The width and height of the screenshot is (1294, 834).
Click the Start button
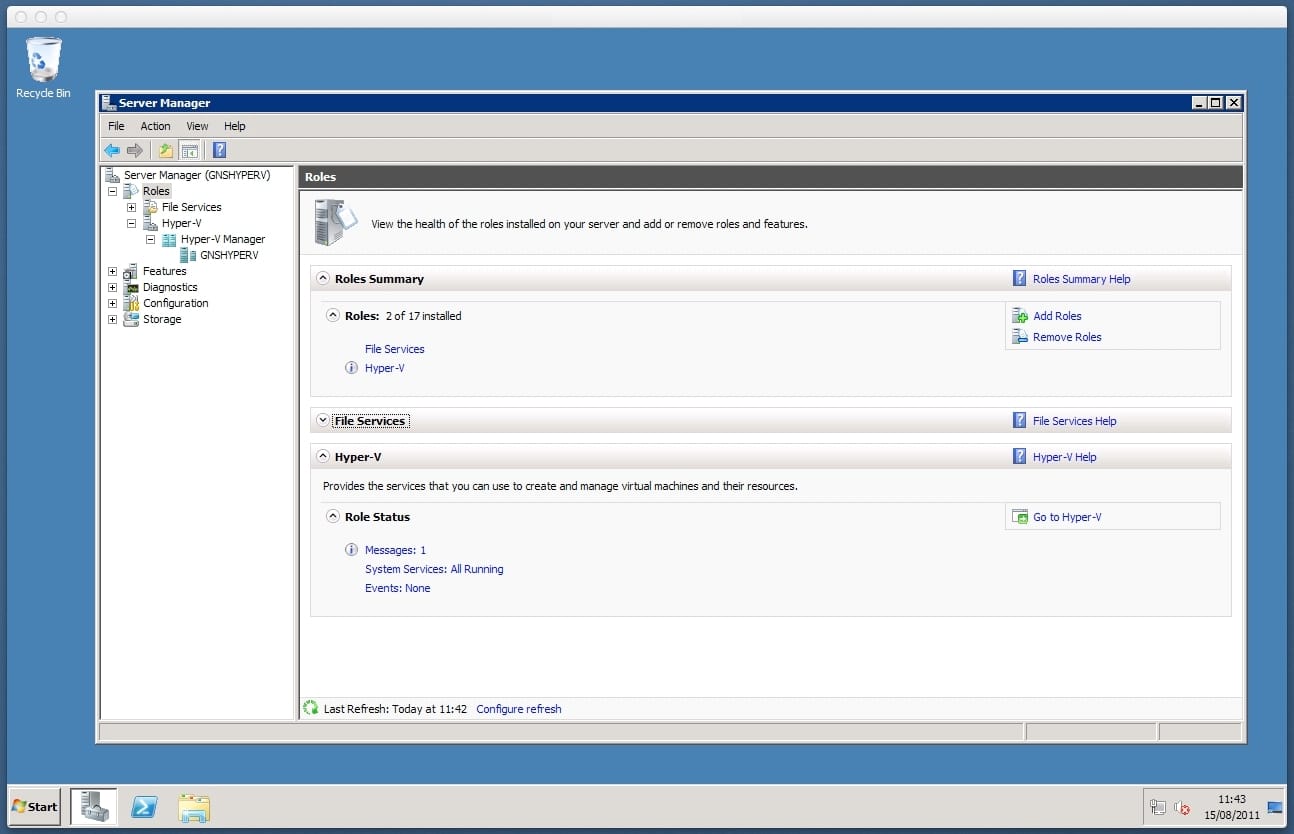[35, 807]
